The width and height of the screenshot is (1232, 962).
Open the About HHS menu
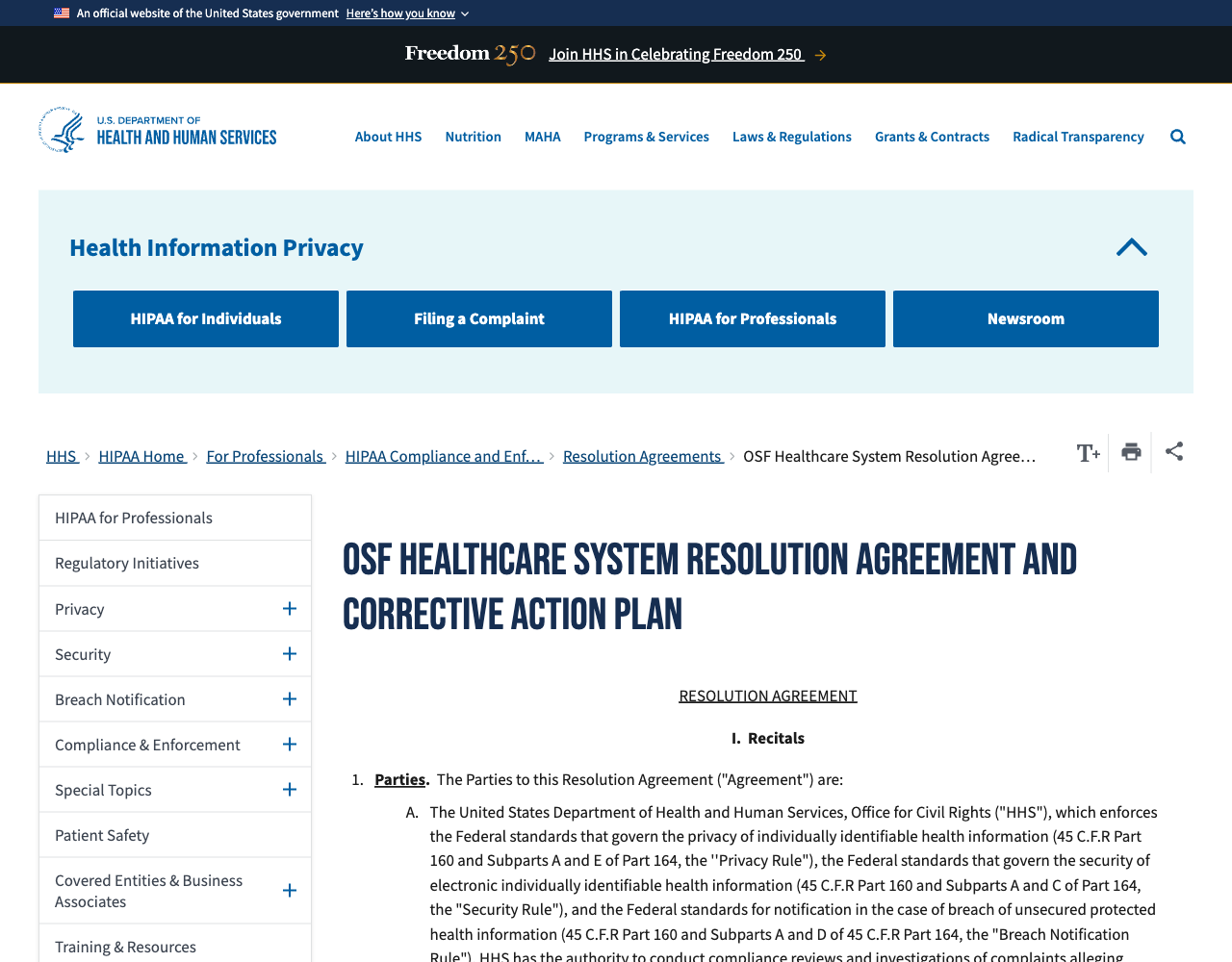[388, 137]
